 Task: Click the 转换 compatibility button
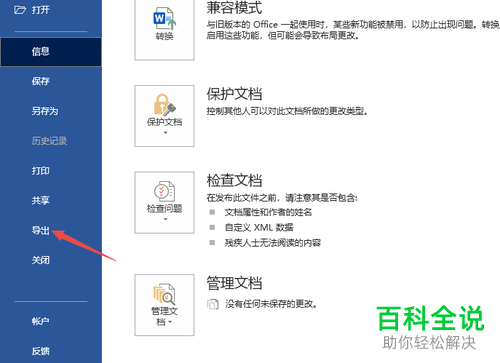point(164,29)
